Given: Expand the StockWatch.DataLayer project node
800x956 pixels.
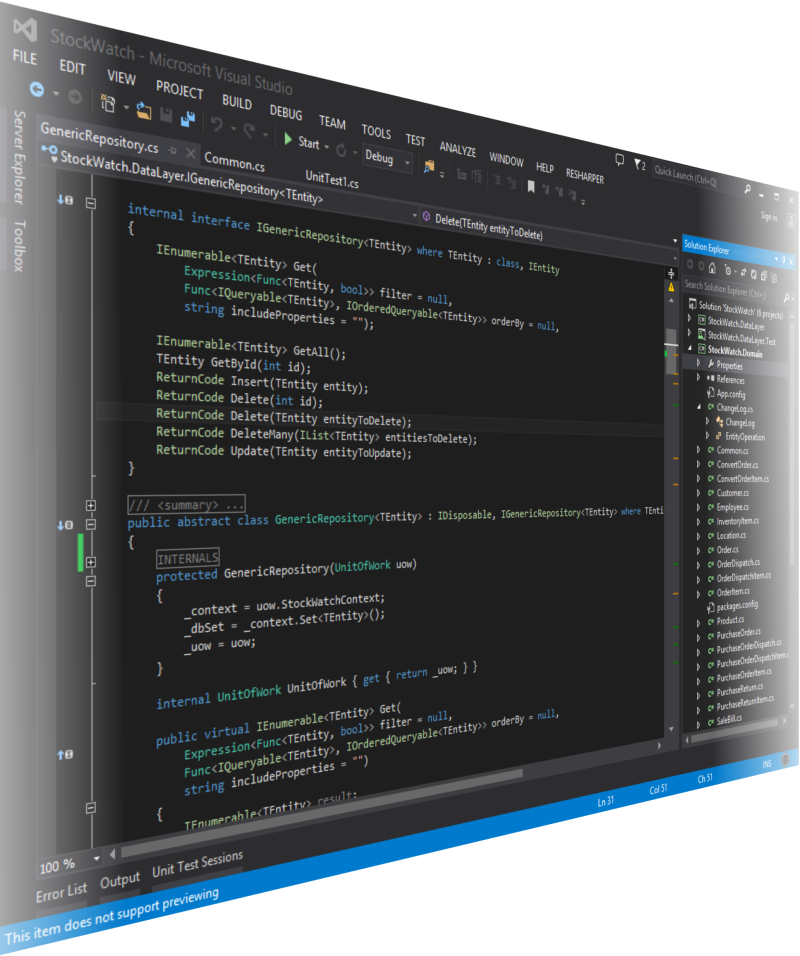Looking at the screenshot, I should [690, 318].
